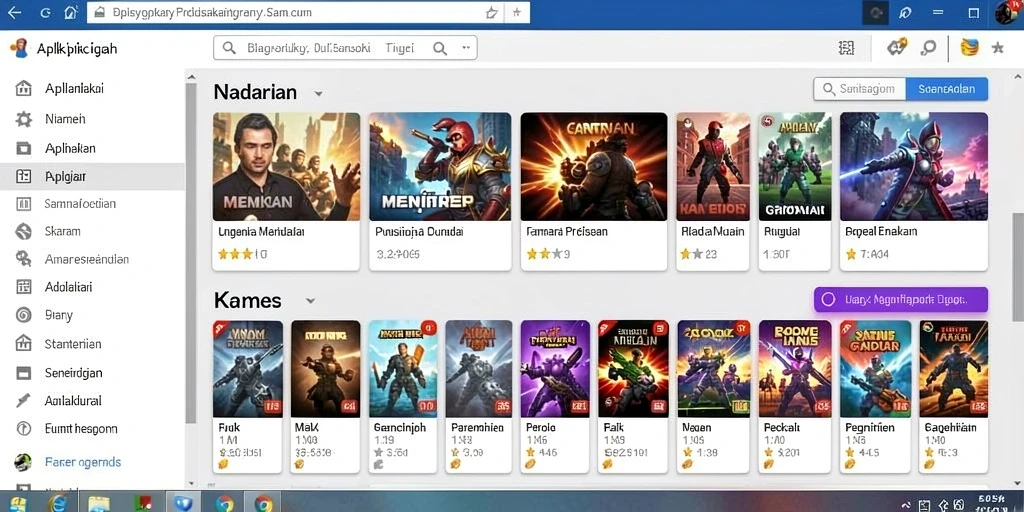
Task: Type in the store search box
Action: 345,48
